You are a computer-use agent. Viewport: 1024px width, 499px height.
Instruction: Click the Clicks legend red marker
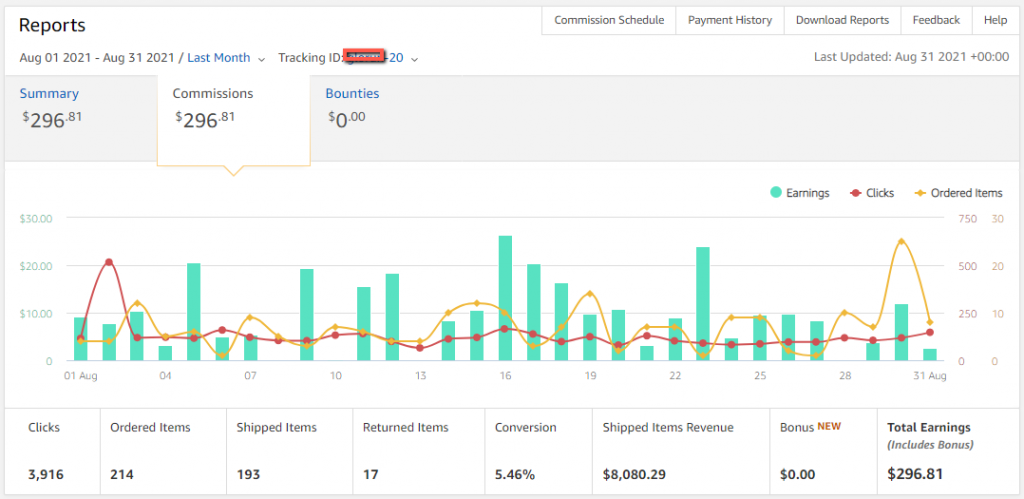coord(855,193)
